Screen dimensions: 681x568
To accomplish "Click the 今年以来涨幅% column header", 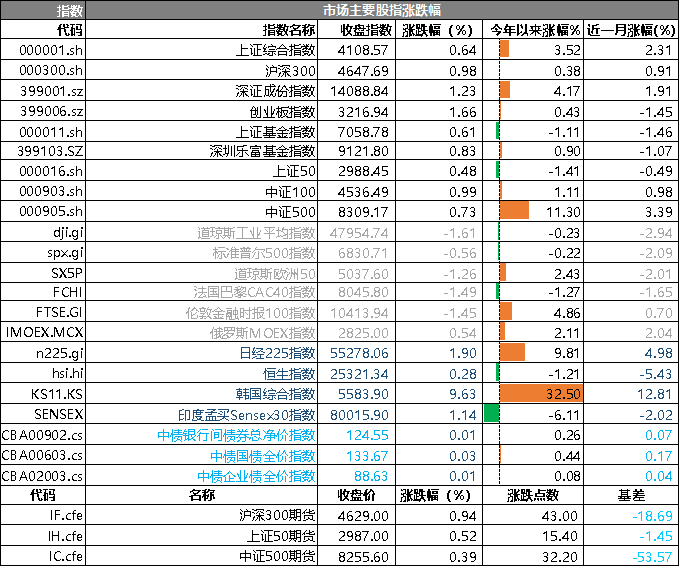I will click(x=533, y=30).
